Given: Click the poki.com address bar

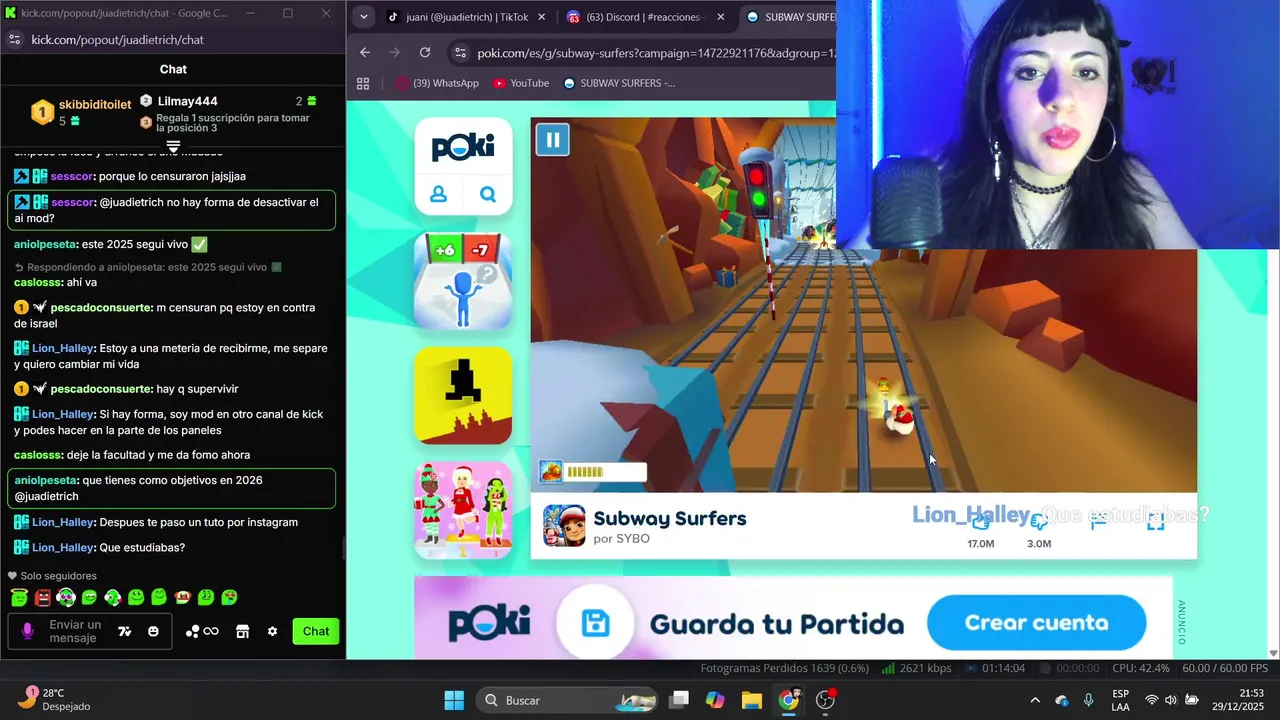Looking at the screenshot, I should pos(655,53).
